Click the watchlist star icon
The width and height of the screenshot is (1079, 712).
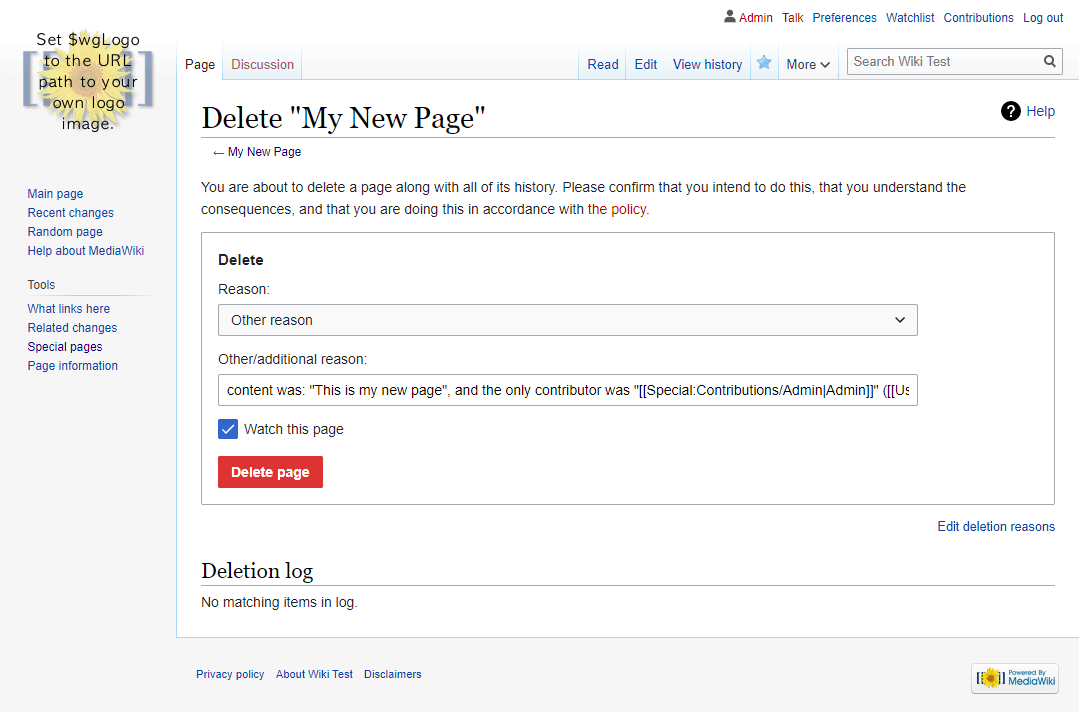point(764,63)
